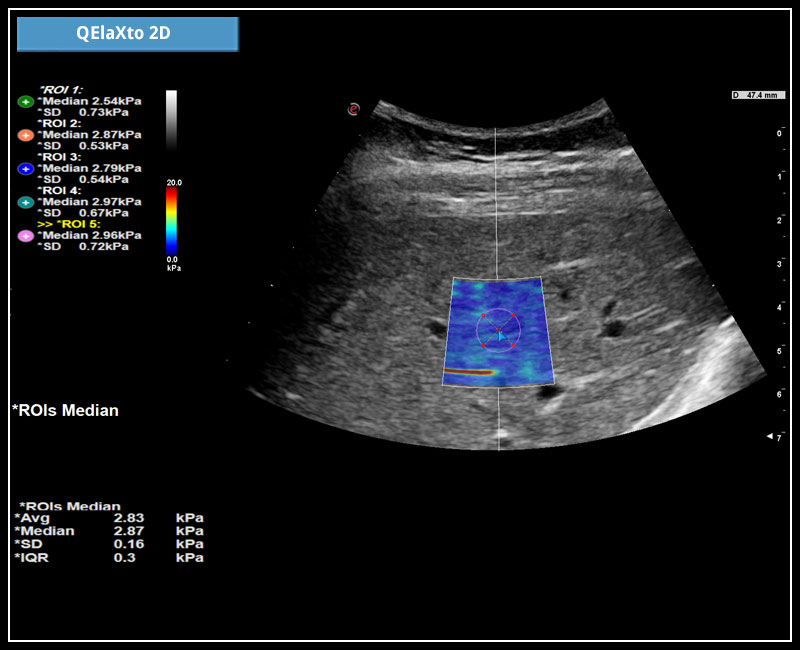Click the D 47.4 mm depth readout
This screenshot has height=650, width=800.
click(x=759, y=95)
